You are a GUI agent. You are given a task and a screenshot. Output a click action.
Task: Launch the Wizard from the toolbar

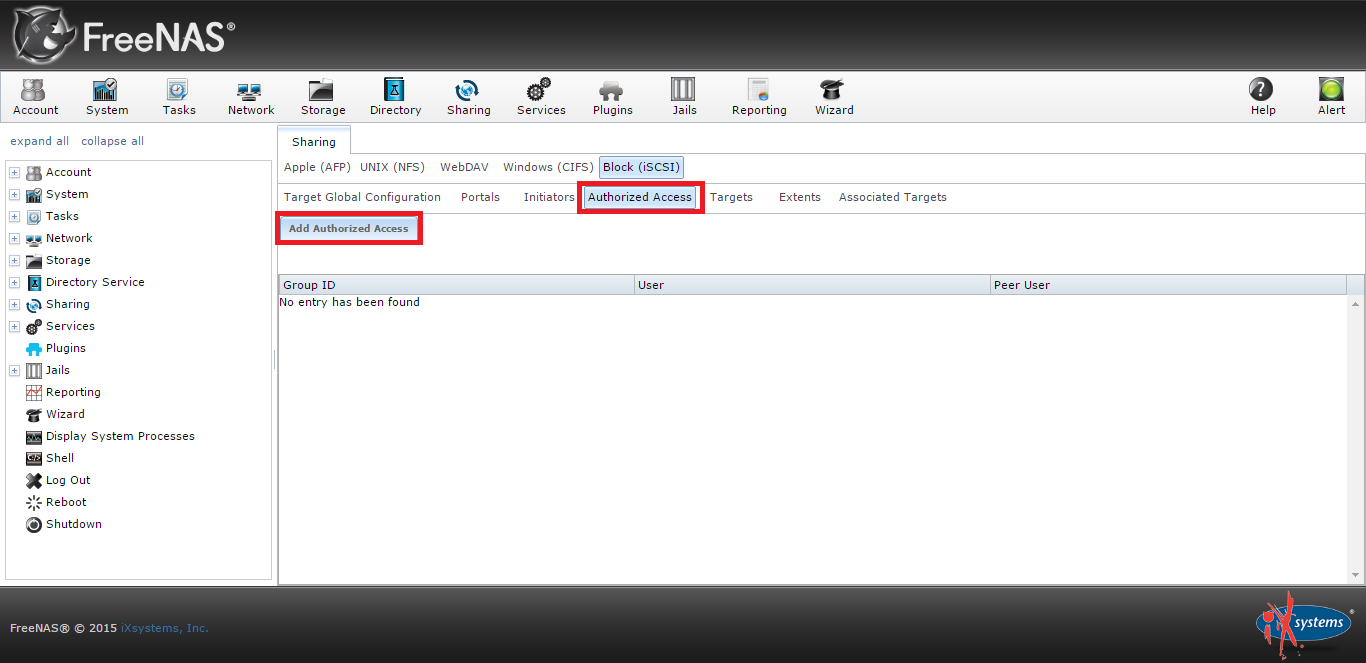click(x=834, y=97)
